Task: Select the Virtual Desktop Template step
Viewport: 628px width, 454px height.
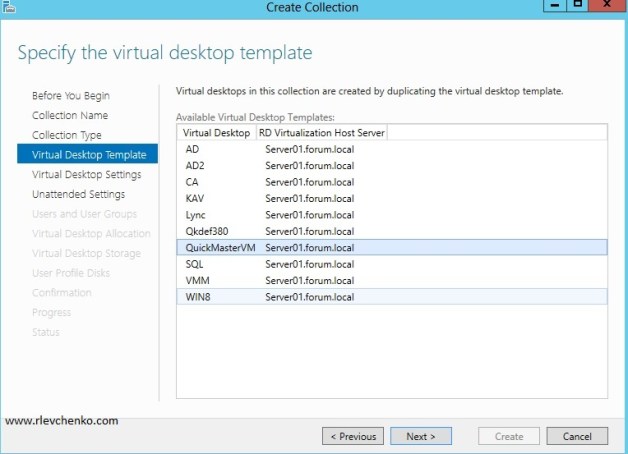Action: 87,154
